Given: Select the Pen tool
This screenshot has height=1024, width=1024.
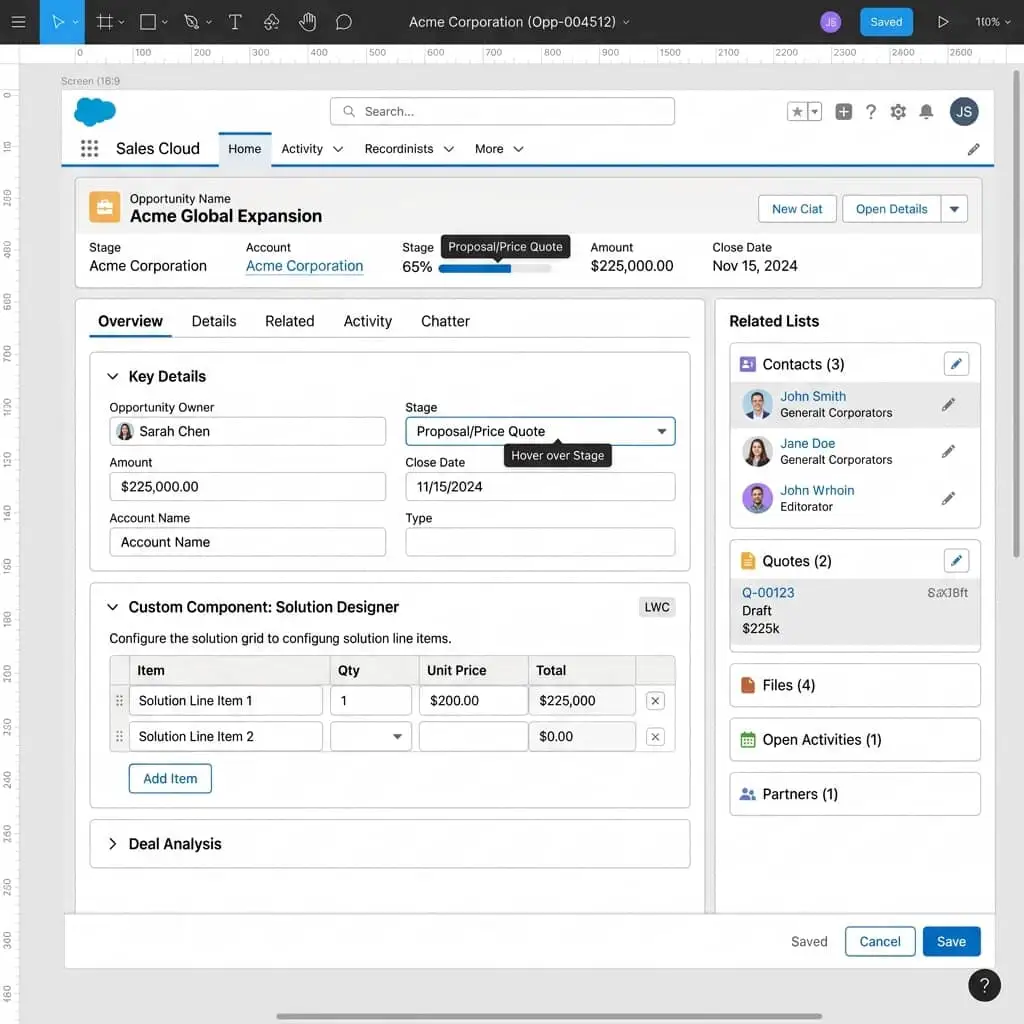Looking at the screenshot, I should click(191, 22).
